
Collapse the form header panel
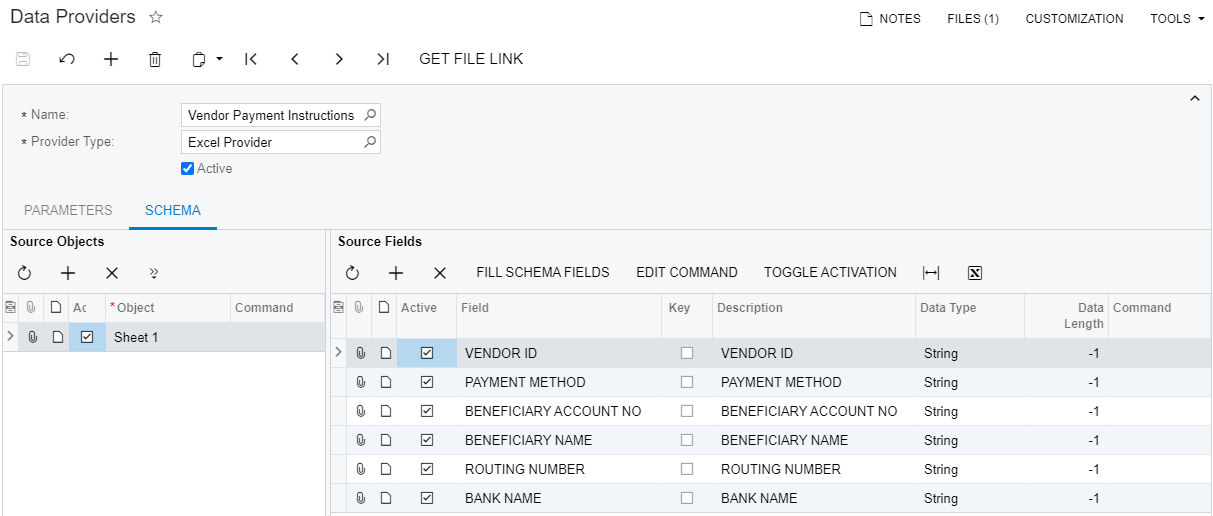pos(1193,98)
